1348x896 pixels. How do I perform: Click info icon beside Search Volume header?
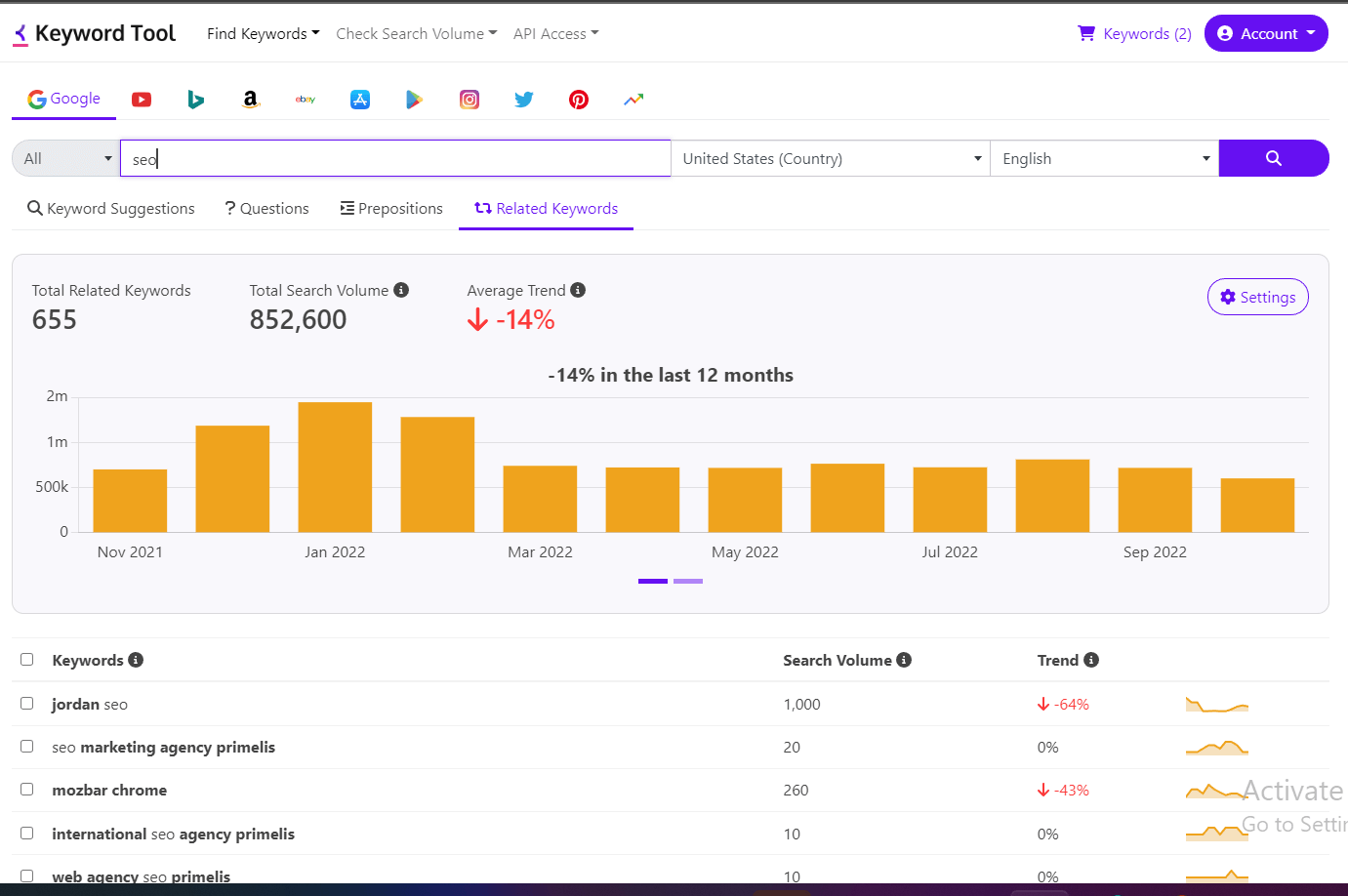(904, 660)
